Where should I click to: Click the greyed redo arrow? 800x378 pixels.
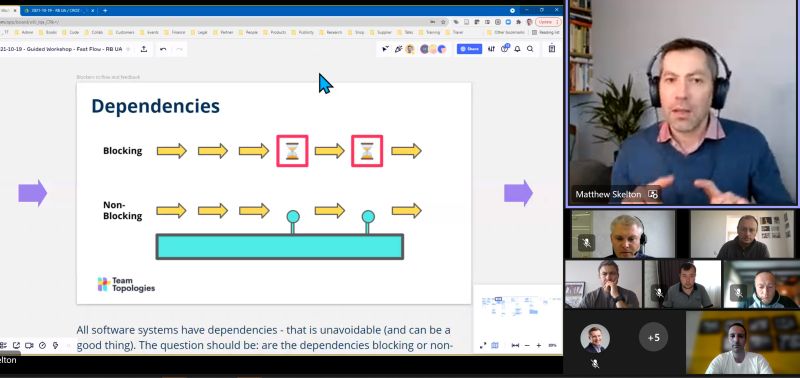[179, 49]
